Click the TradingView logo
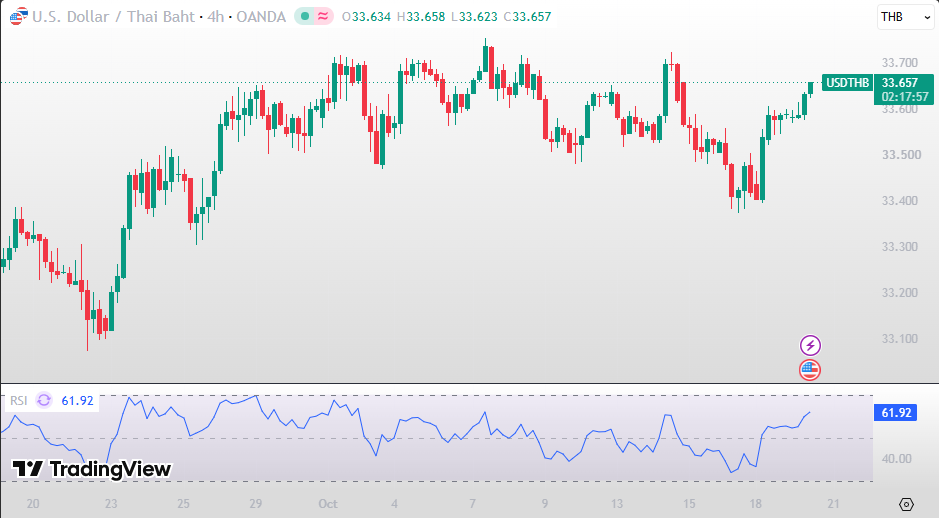 [x=92, y=469]
